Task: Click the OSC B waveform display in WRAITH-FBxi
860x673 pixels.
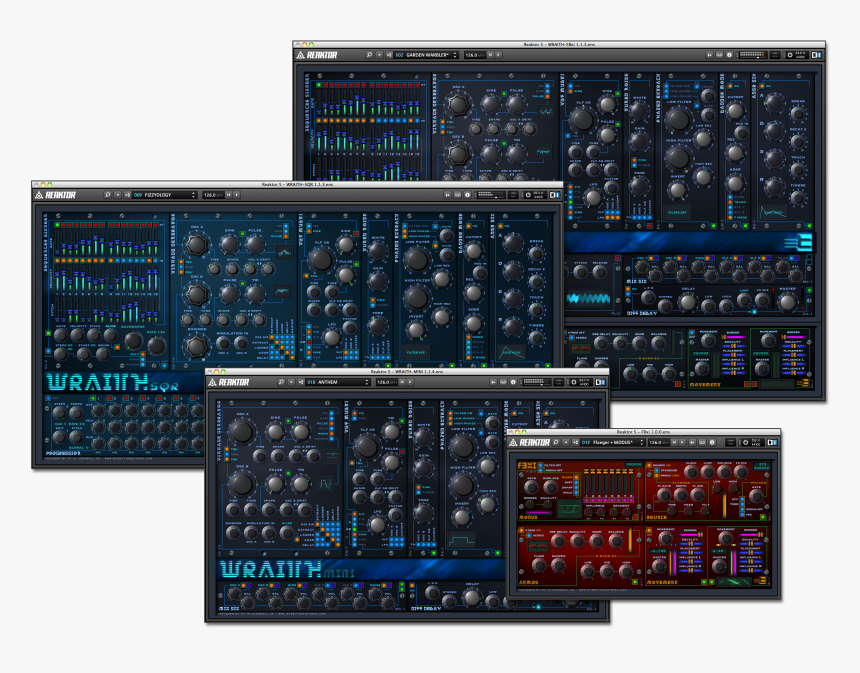Action: pos(543,151)
